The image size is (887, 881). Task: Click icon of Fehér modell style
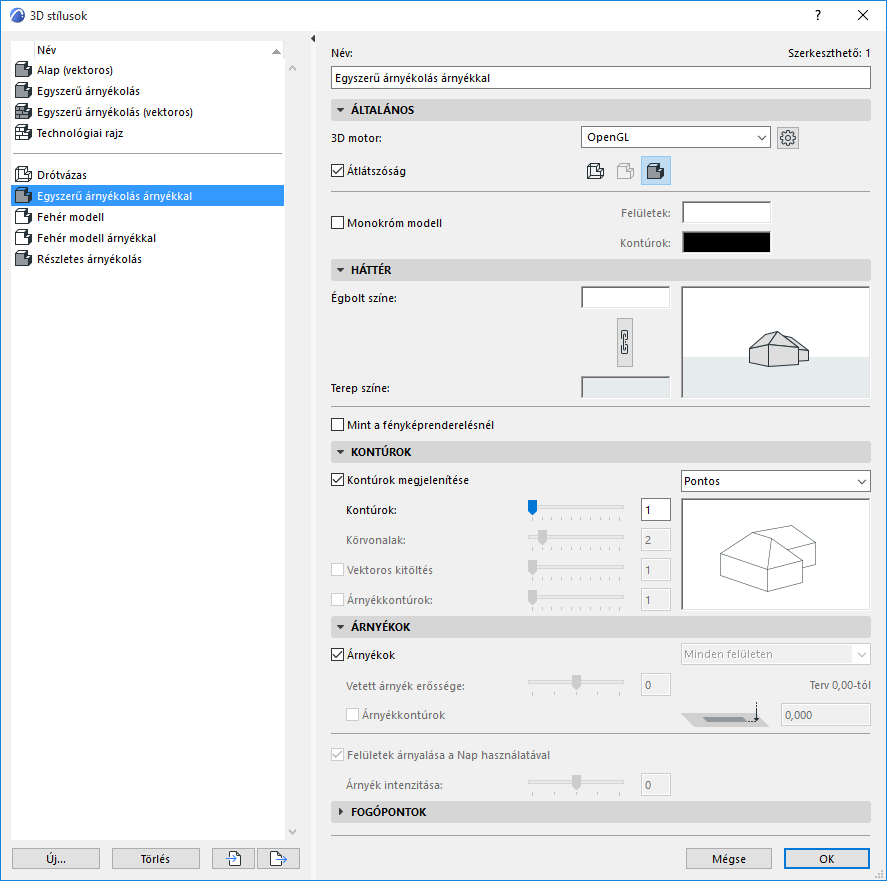click(23, 217)
